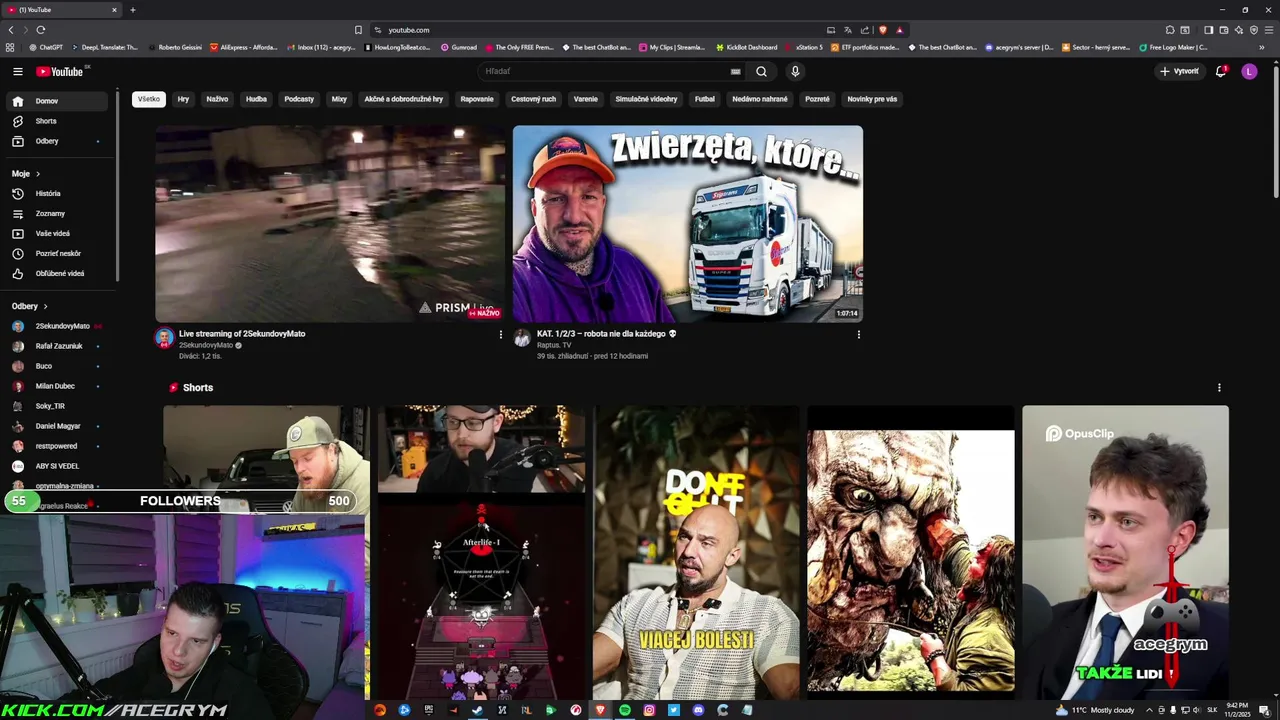Open Daniel Magyar subscription channel

click(x=58, y=426)
